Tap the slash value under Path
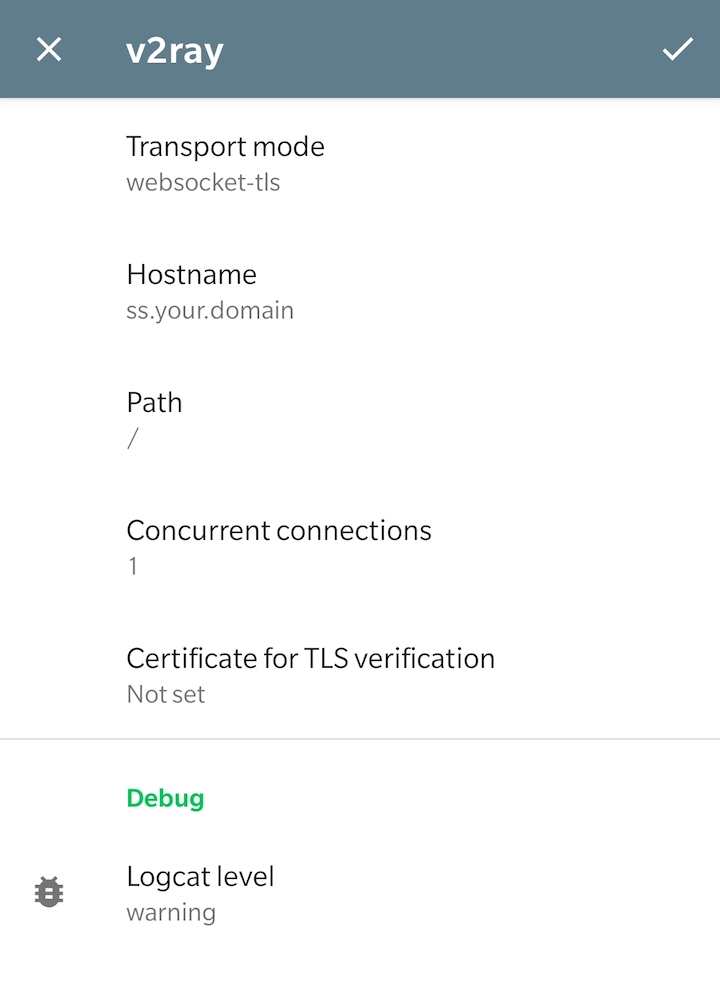The height and width of the screenshot is (1000, 720). point(133,438)
